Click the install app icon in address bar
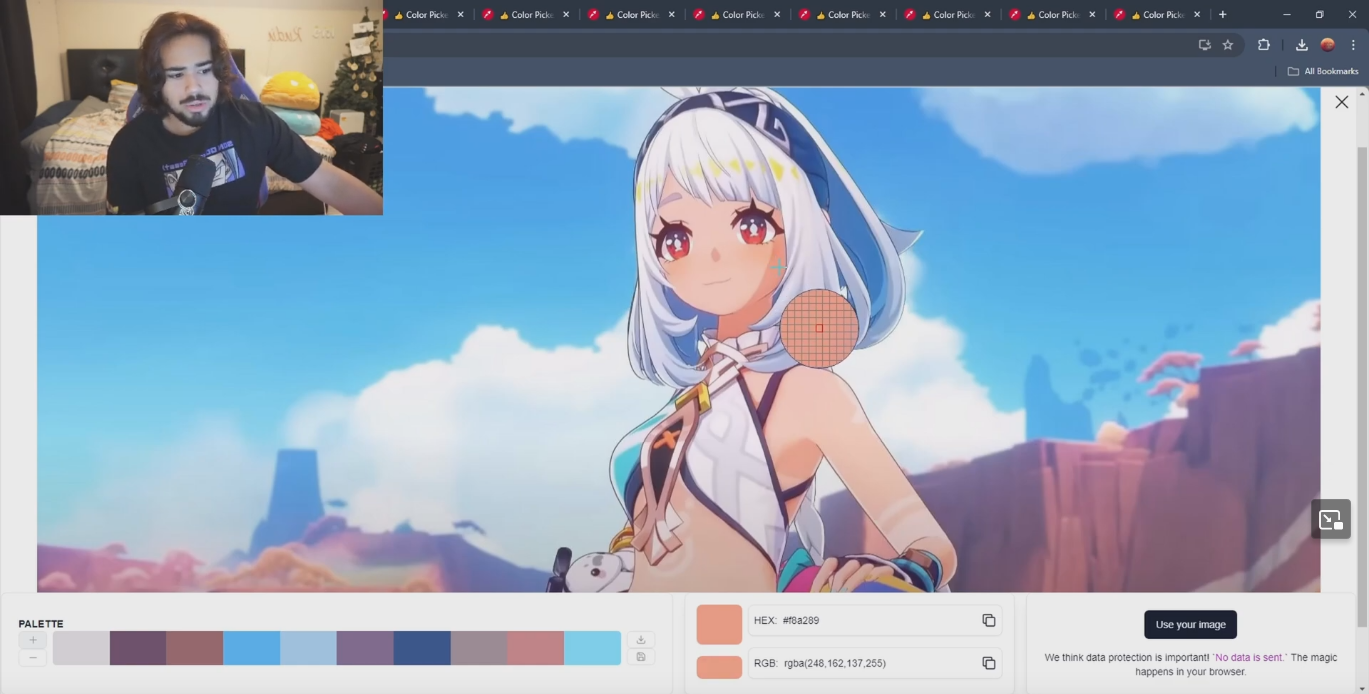1369x694 pixels. [x=1204, y=45]
